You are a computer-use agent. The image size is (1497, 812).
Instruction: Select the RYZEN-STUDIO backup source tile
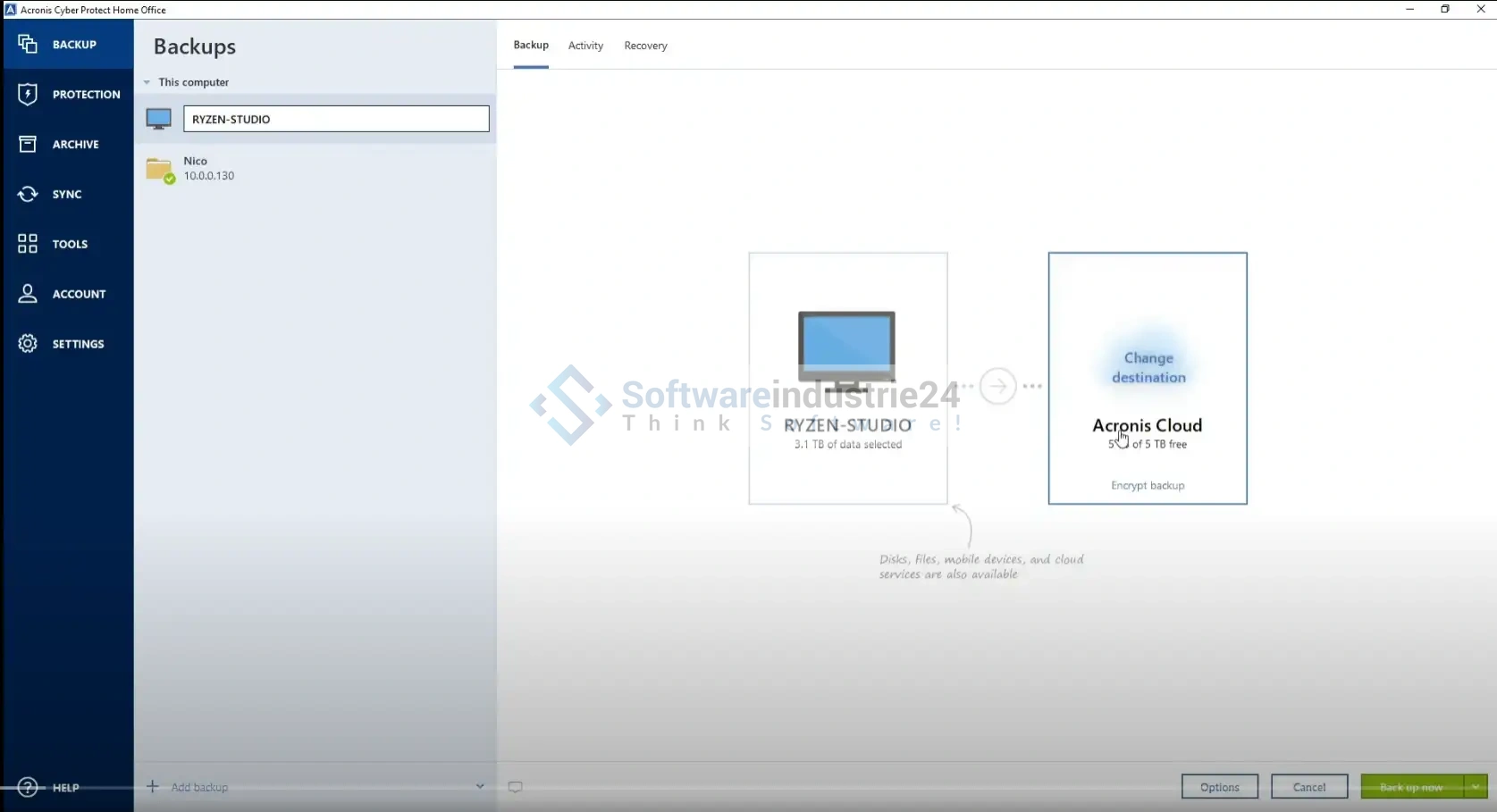click(847, 378)
